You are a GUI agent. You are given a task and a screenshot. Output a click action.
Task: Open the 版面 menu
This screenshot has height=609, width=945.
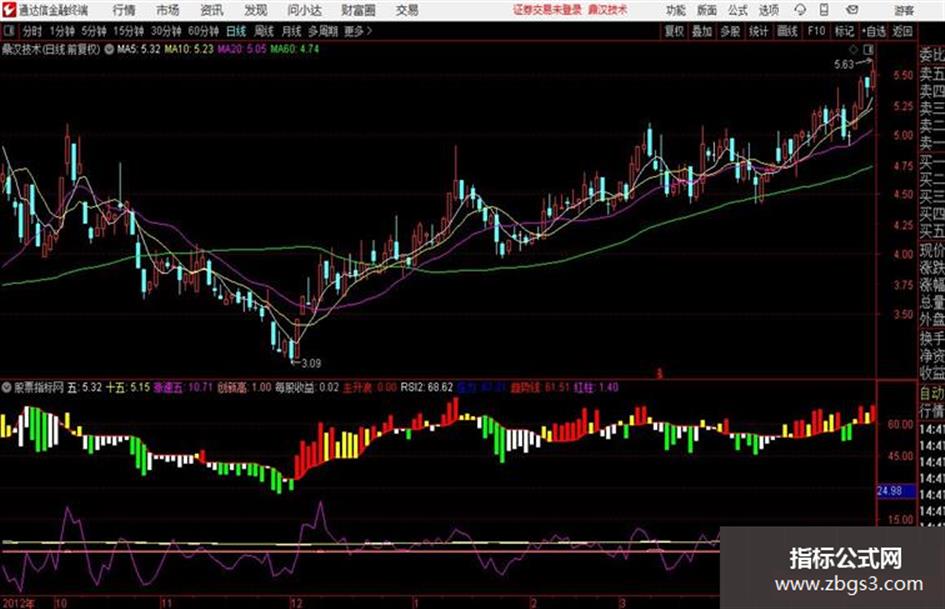707,10
